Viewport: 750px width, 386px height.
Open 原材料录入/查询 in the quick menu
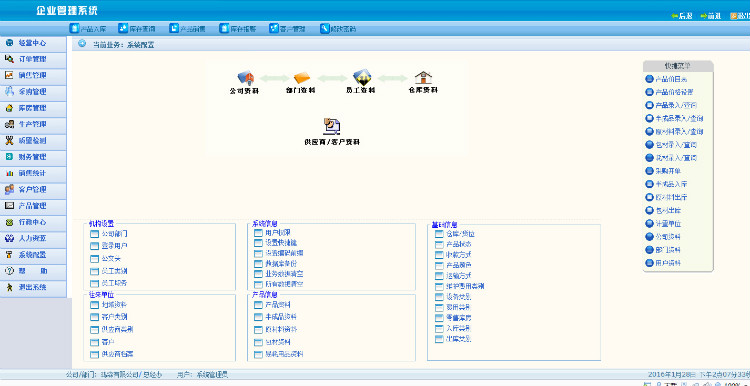tap(679, 131)
